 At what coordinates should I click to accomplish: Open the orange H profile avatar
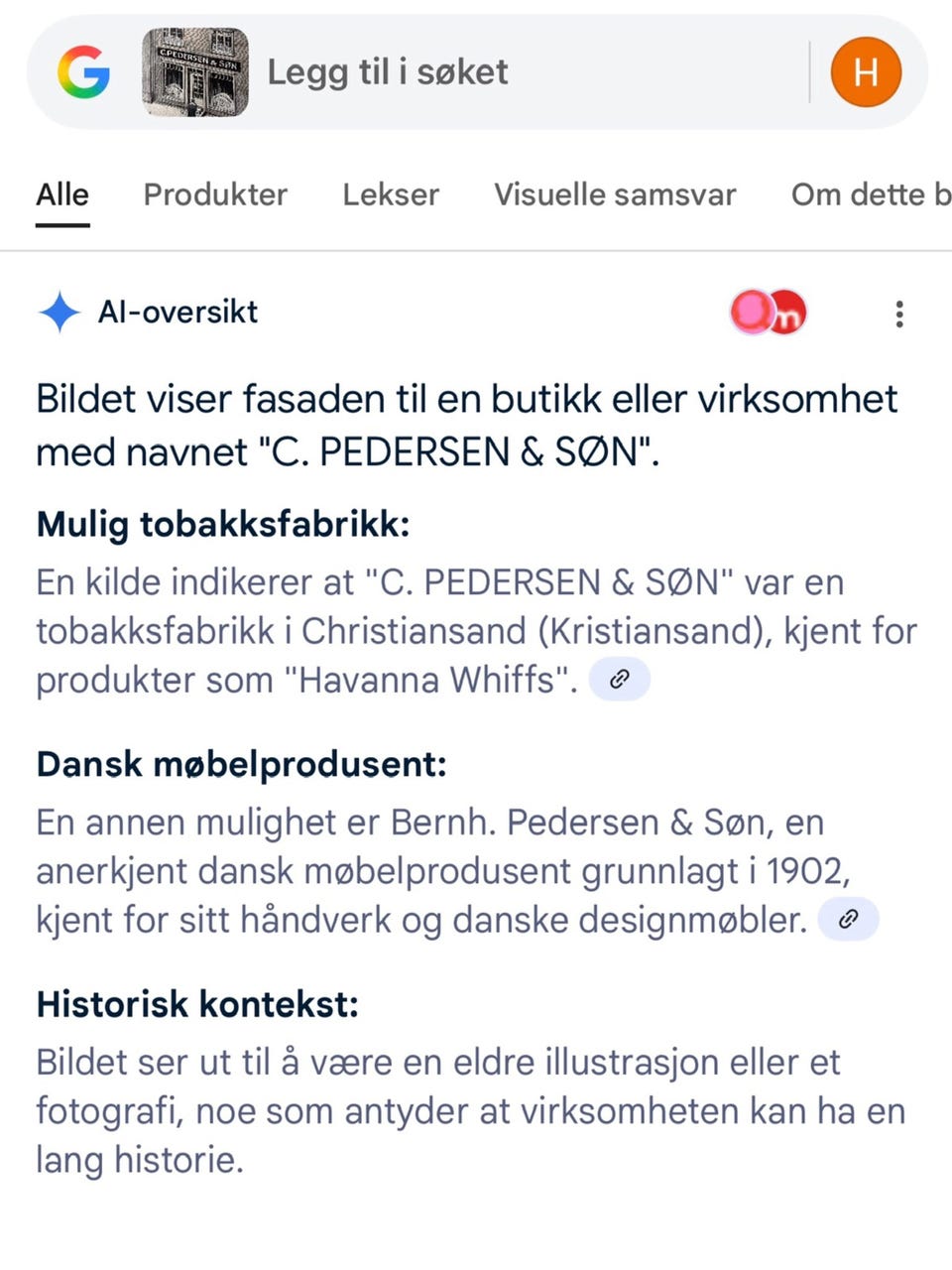pos(865,72)
